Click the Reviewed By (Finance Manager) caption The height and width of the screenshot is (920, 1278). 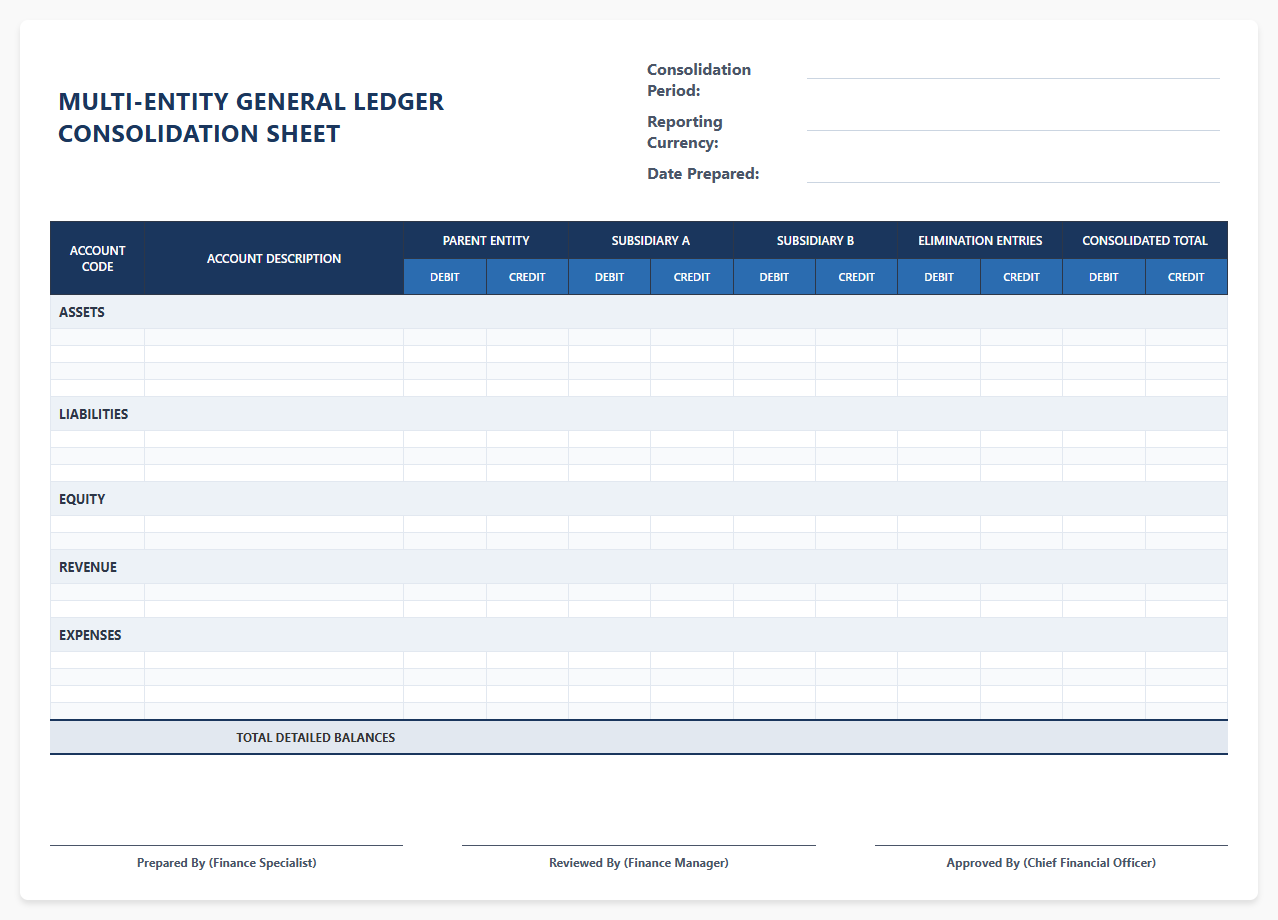pyautogui.click(x=639, y=862)
